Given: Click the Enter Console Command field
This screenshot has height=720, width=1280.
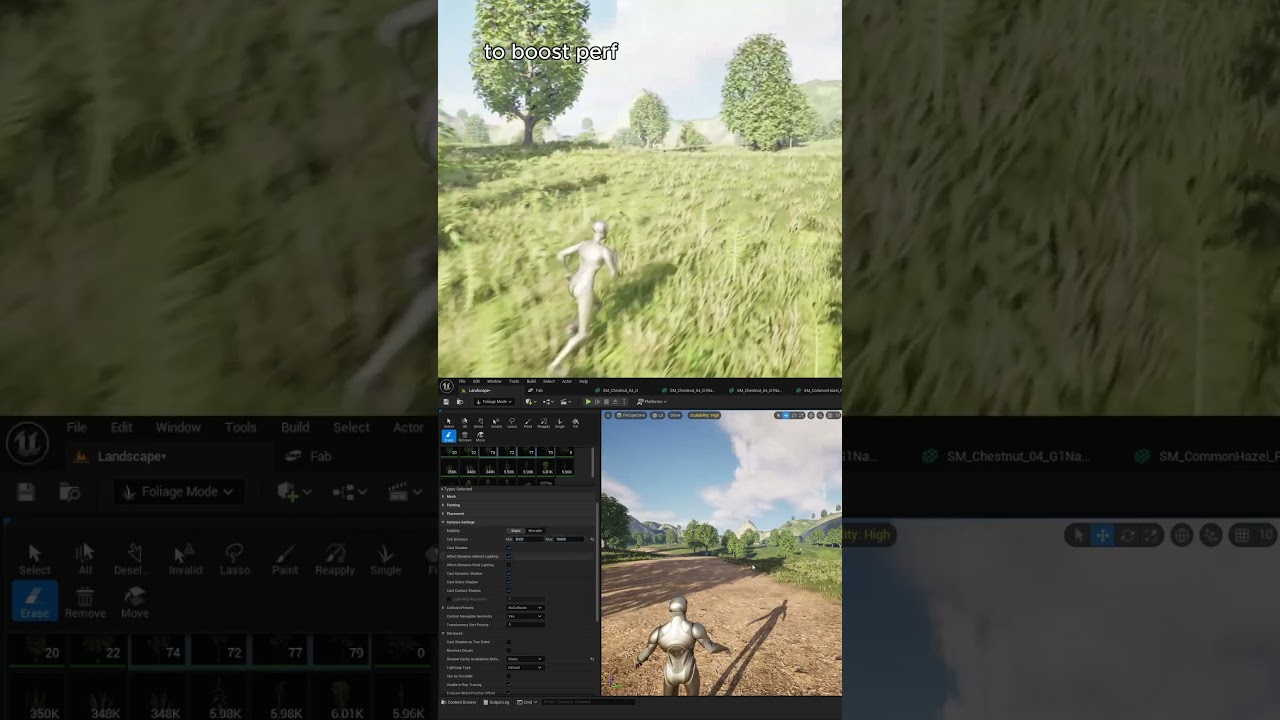Looking at the screenshot, I should [590, 702].
